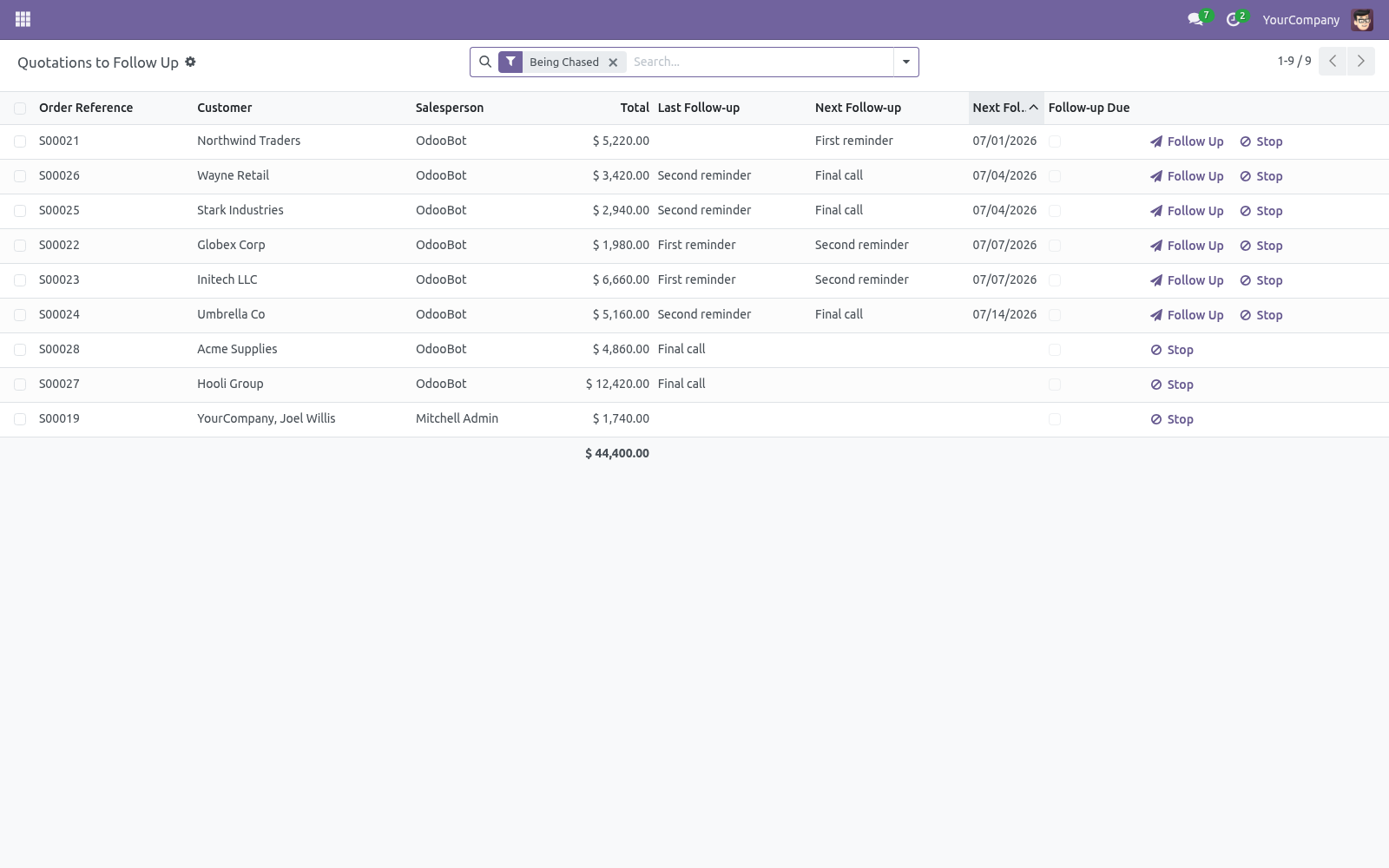Click the user avatar picture
The height and width of the screenshot is (868, 1389).
pos(1362,20)
